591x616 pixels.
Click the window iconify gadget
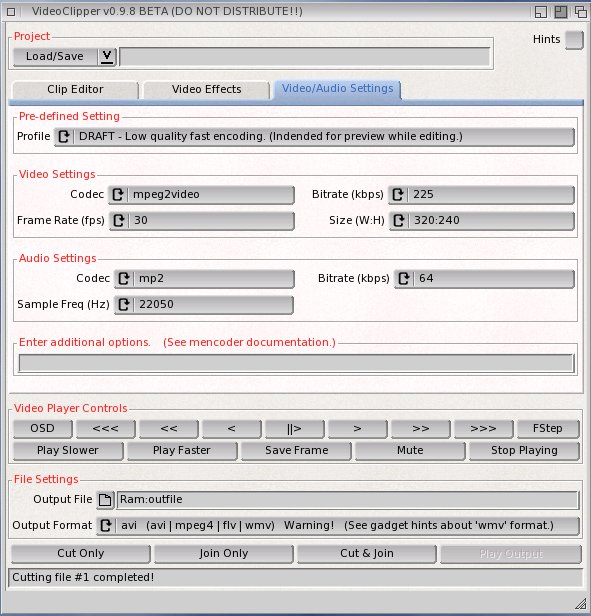[541, 12]
